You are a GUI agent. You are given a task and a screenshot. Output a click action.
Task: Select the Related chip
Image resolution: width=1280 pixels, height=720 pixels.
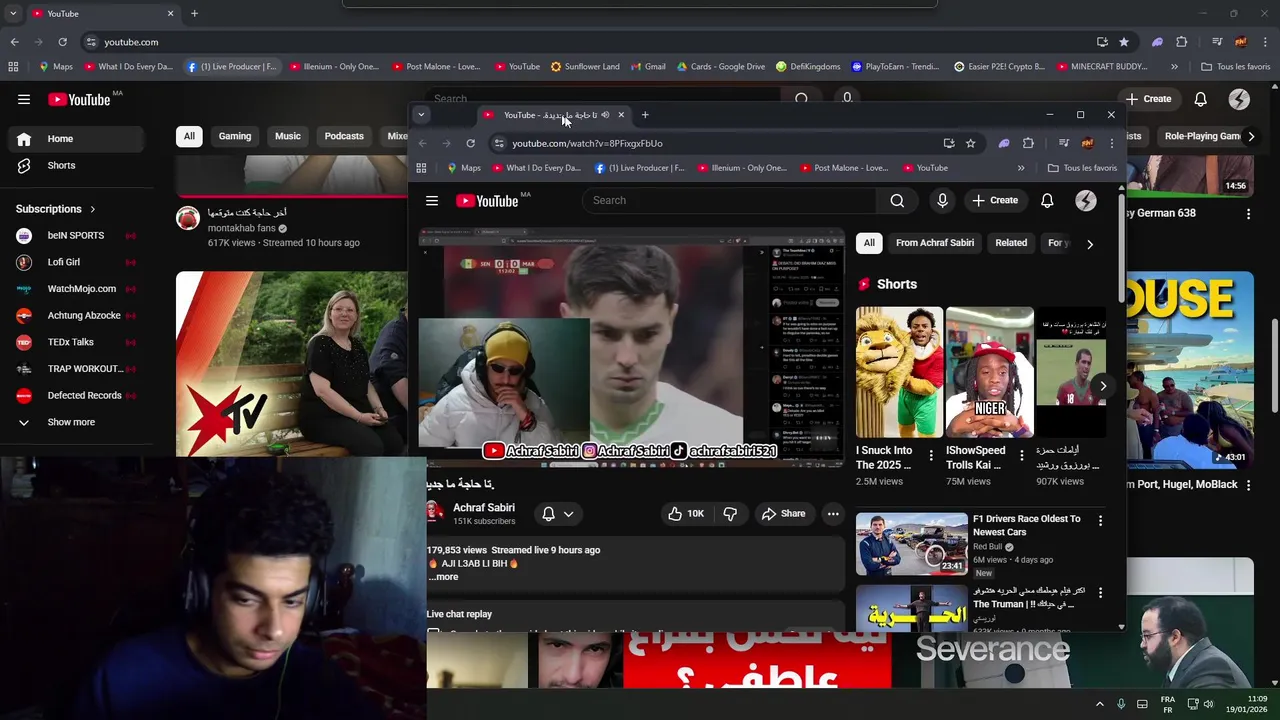[1011, 243]
